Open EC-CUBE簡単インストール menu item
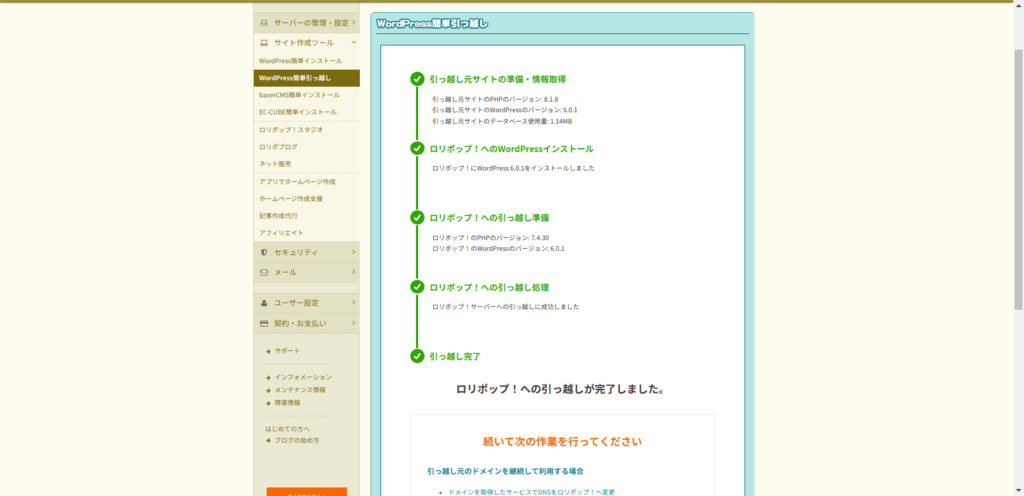 (306, 112)
